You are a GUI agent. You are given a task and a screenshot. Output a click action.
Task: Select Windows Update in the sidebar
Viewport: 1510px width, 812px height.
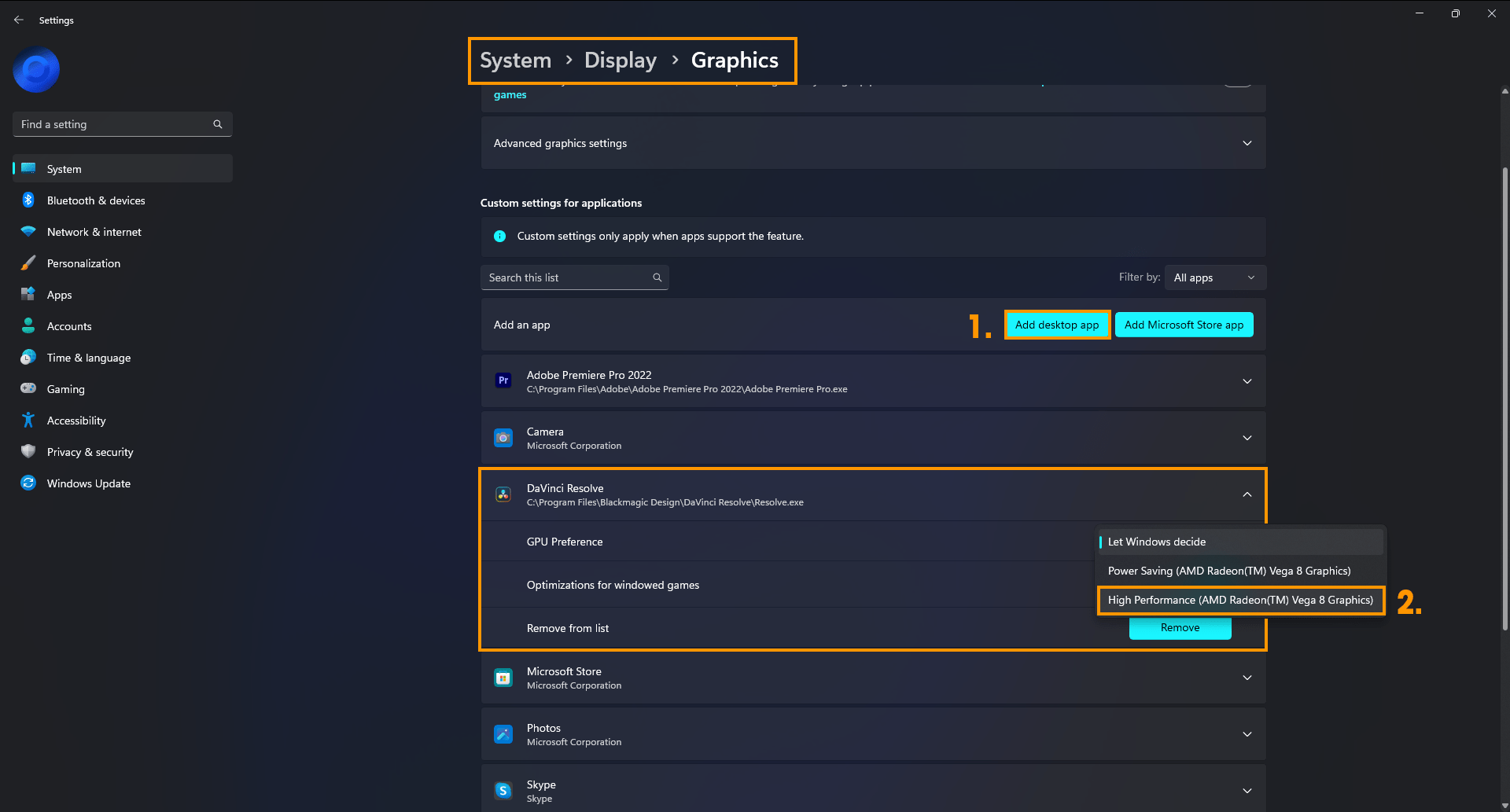[88, 483]
